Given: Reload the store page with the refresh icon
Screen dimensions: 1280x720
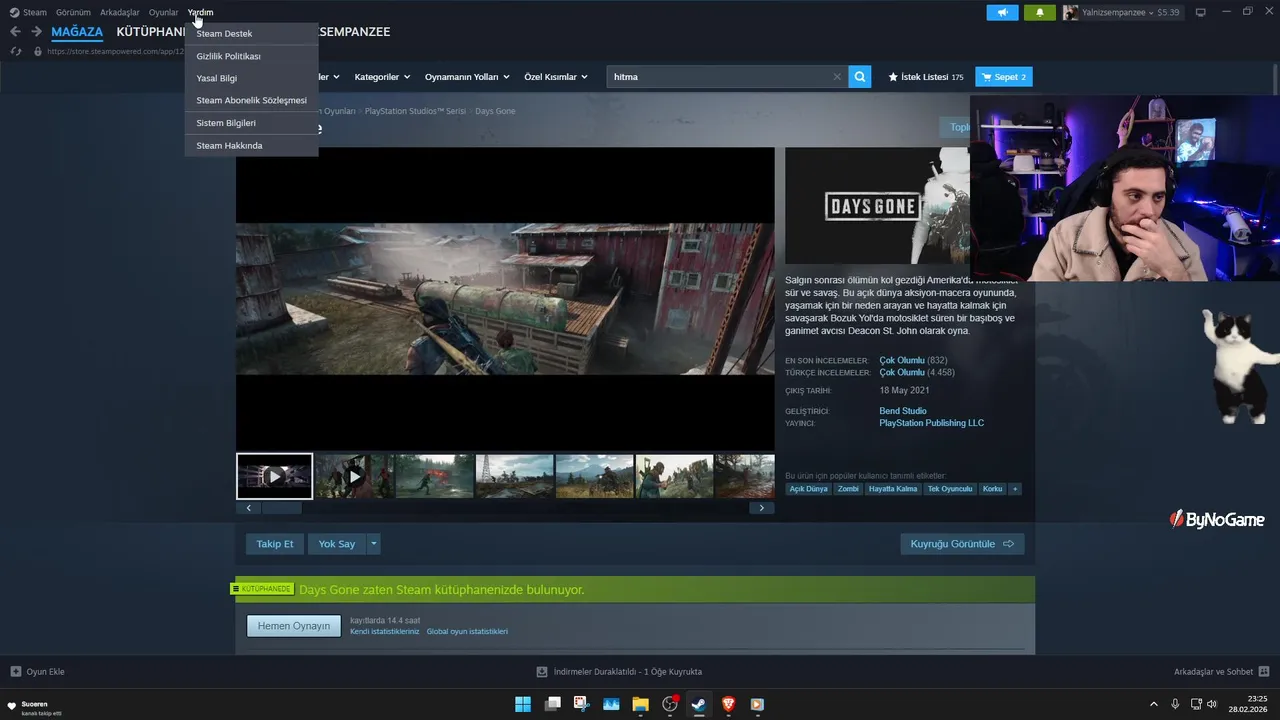Looking at the screenshot, I should point(15,51).
